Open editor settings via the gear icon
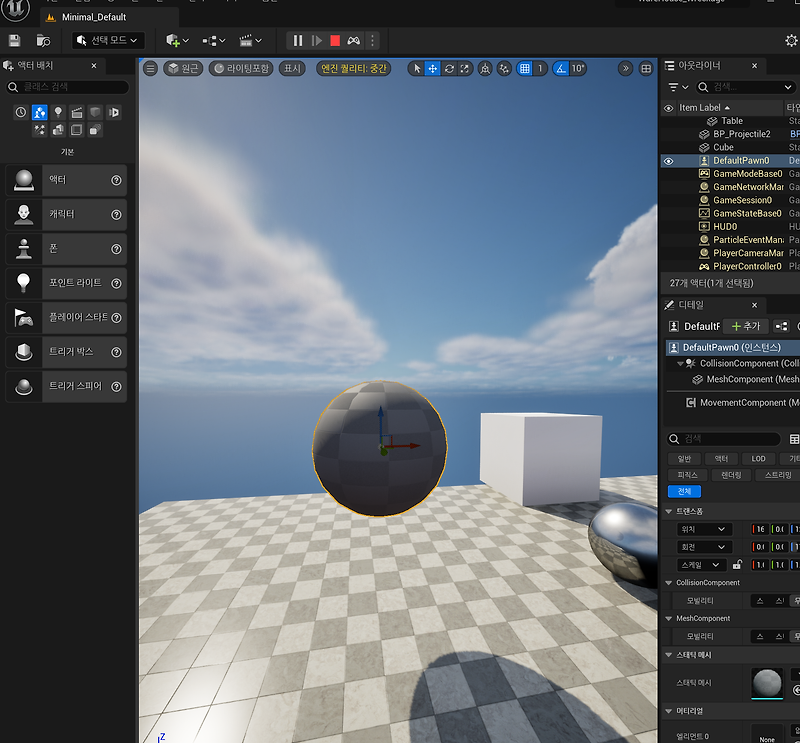 click(791, 40)
